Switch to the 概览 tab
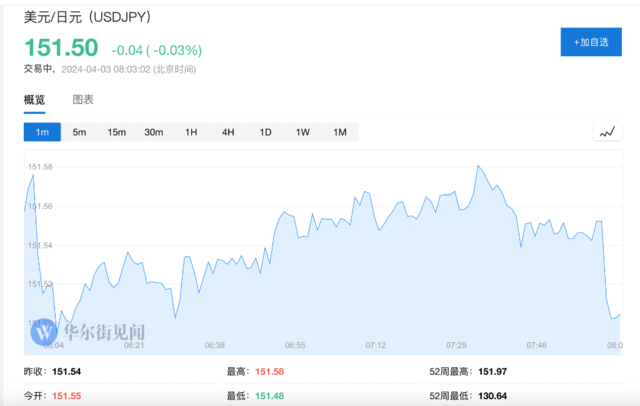This screenshot has width=640, height=406. coord(35,99)
